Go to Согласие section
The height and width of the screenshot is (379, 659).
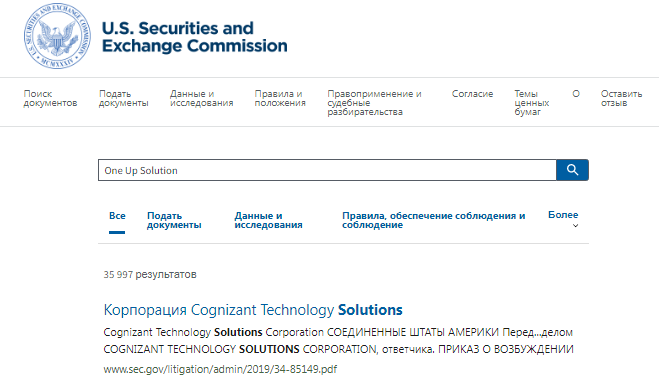(472, 94)
